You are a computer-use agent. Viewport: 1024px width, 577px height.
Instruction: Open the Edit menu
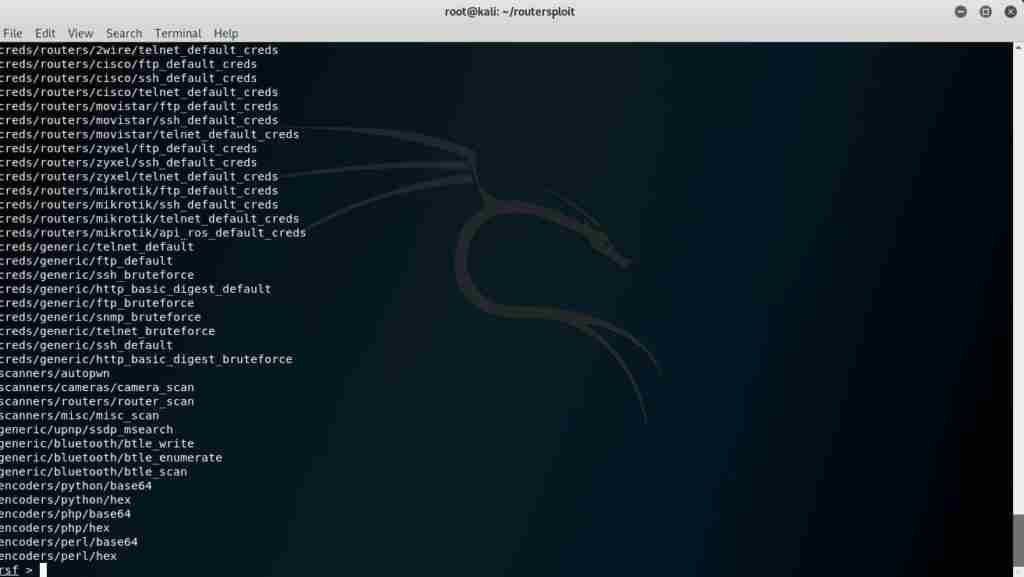point(45,32)
